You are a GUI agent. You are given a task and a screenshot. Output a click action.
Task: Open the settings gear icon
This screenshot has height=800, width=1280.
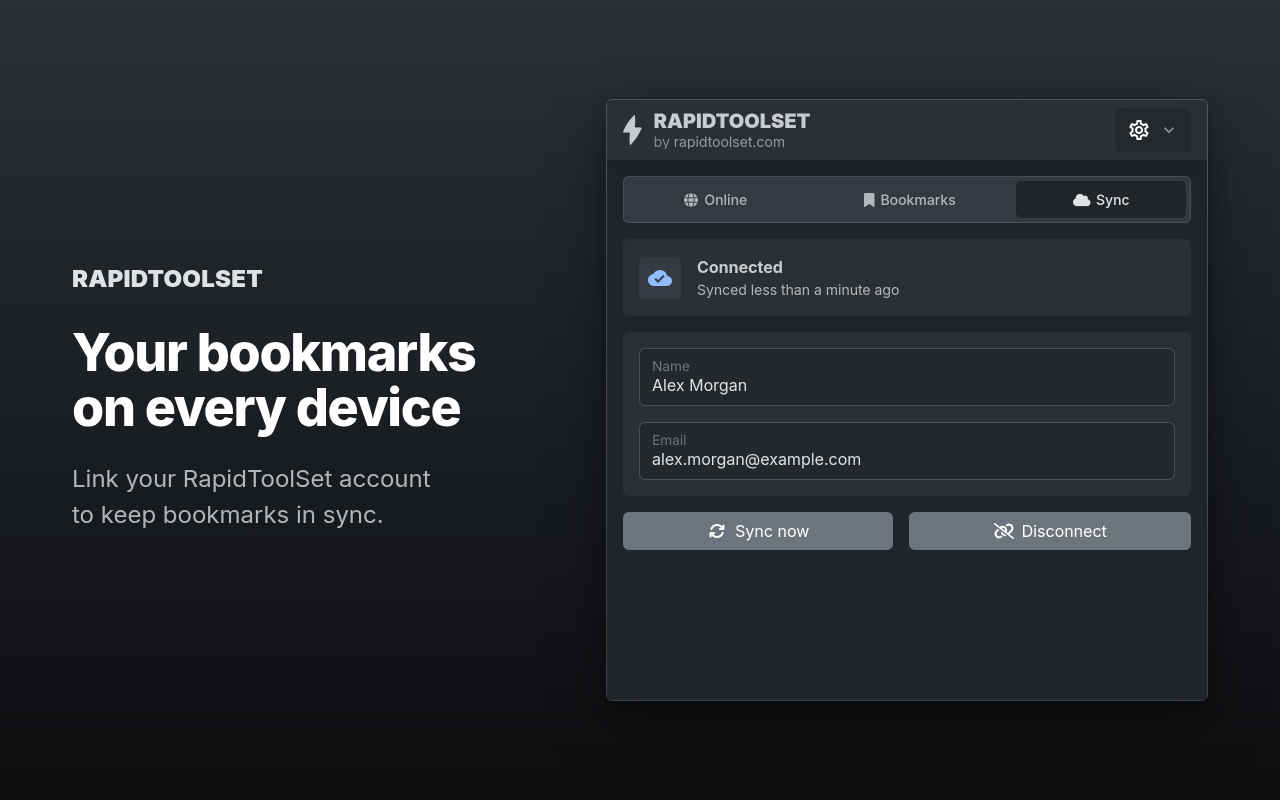pos(1139,130)
